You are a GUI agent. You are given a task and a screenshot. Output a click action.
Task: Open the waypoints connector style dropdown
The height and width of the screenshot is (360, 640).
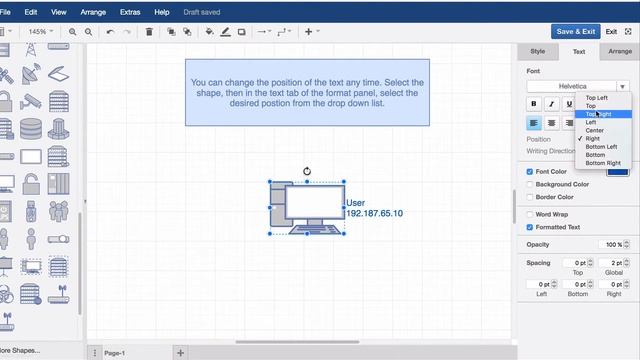pyautogui.click(x=284, y=31)
